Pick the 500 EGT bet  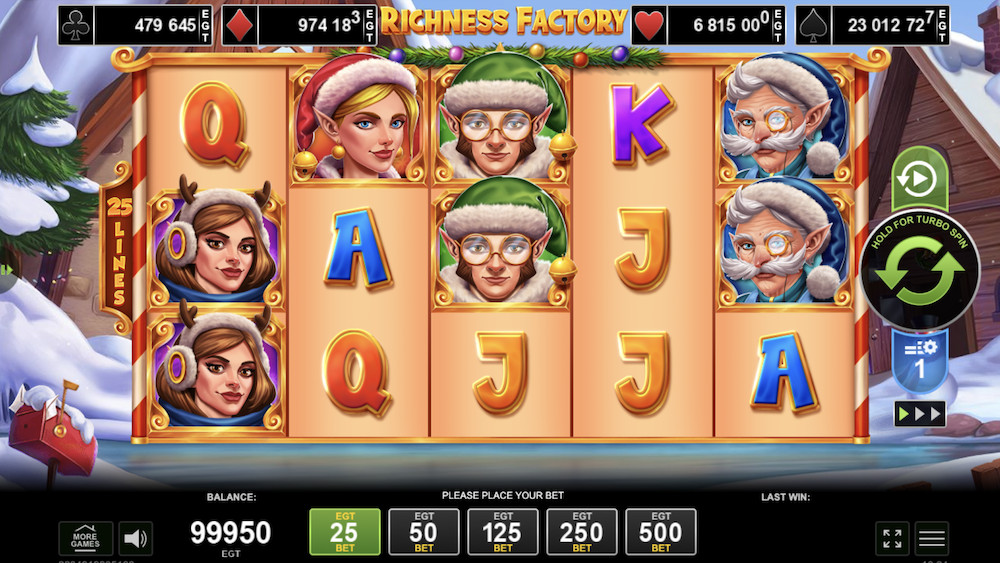(x=661, y=532)
